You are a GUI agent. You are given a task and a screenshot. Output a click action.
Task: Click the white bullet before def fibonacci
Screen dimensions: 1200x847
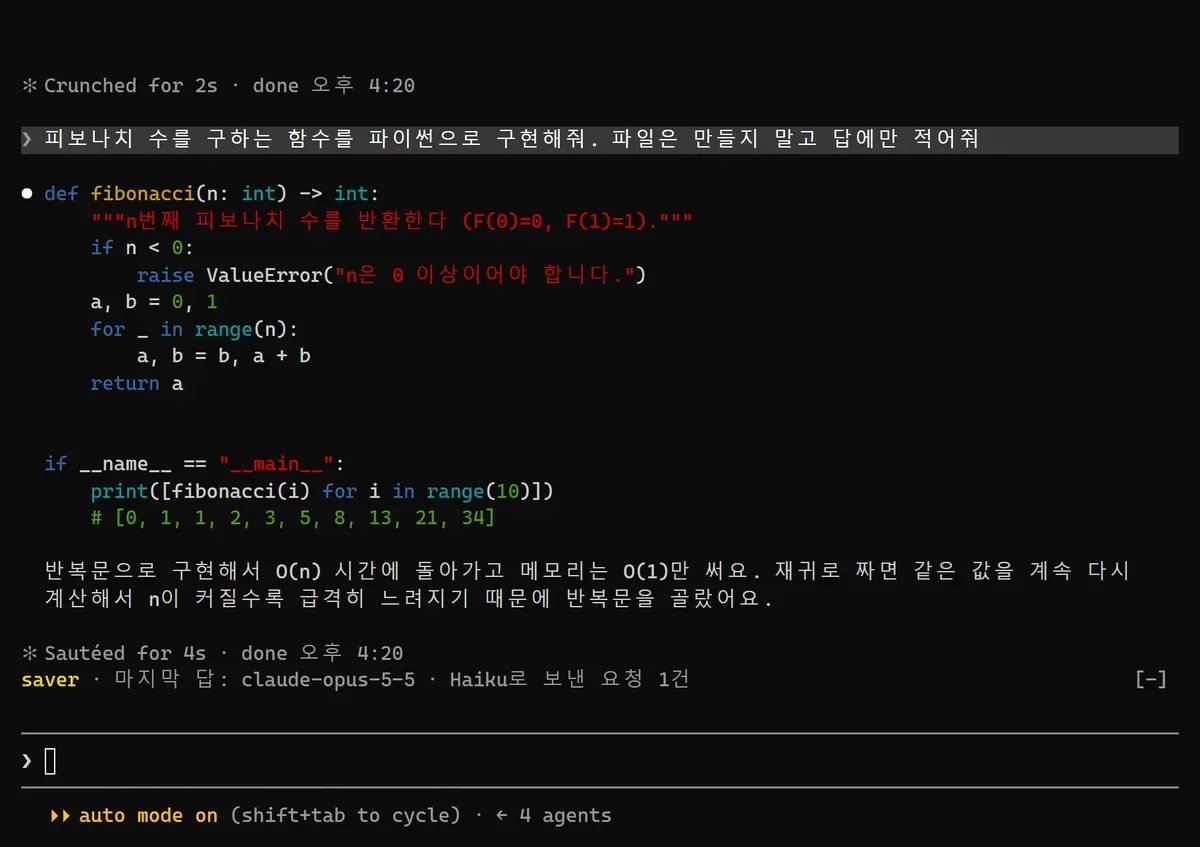(x=28, y=193)
